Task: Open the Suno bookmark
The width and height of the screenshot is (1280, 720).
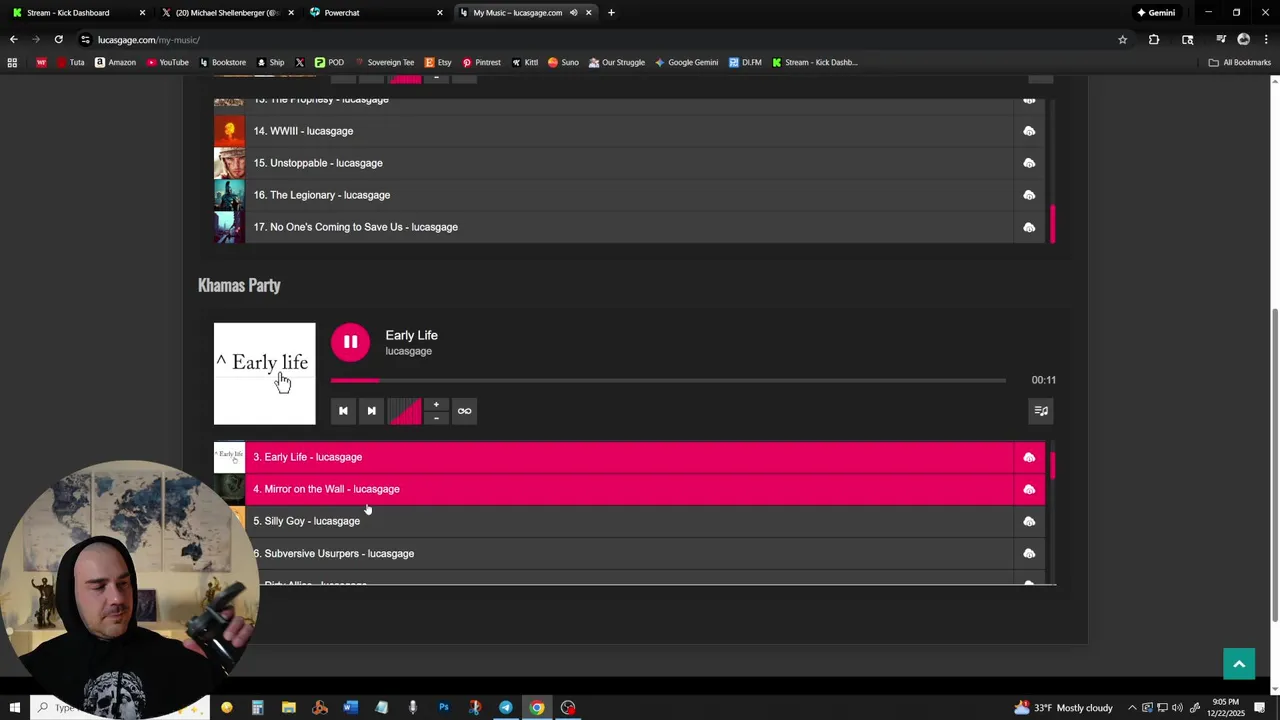Action: tap(563, 62)
